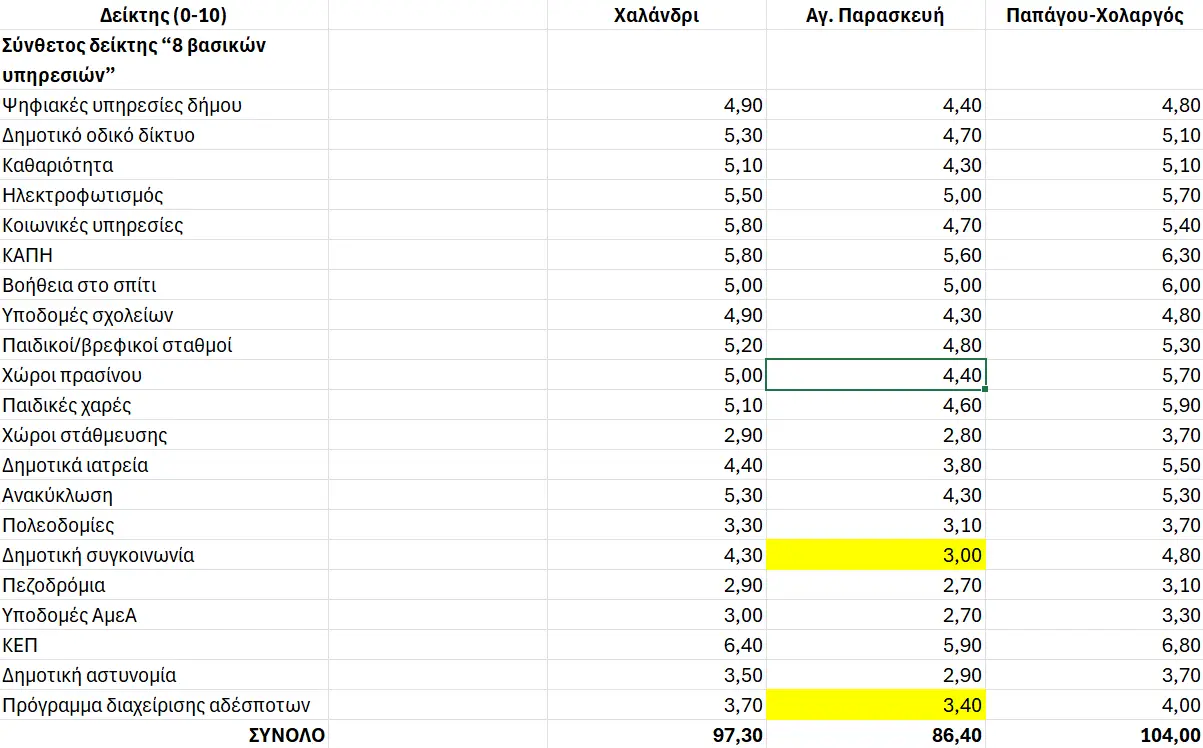Click the fill handle of the selected cell
The width and height of the screenshot is (1203, 748).
(x=985, y=389)
